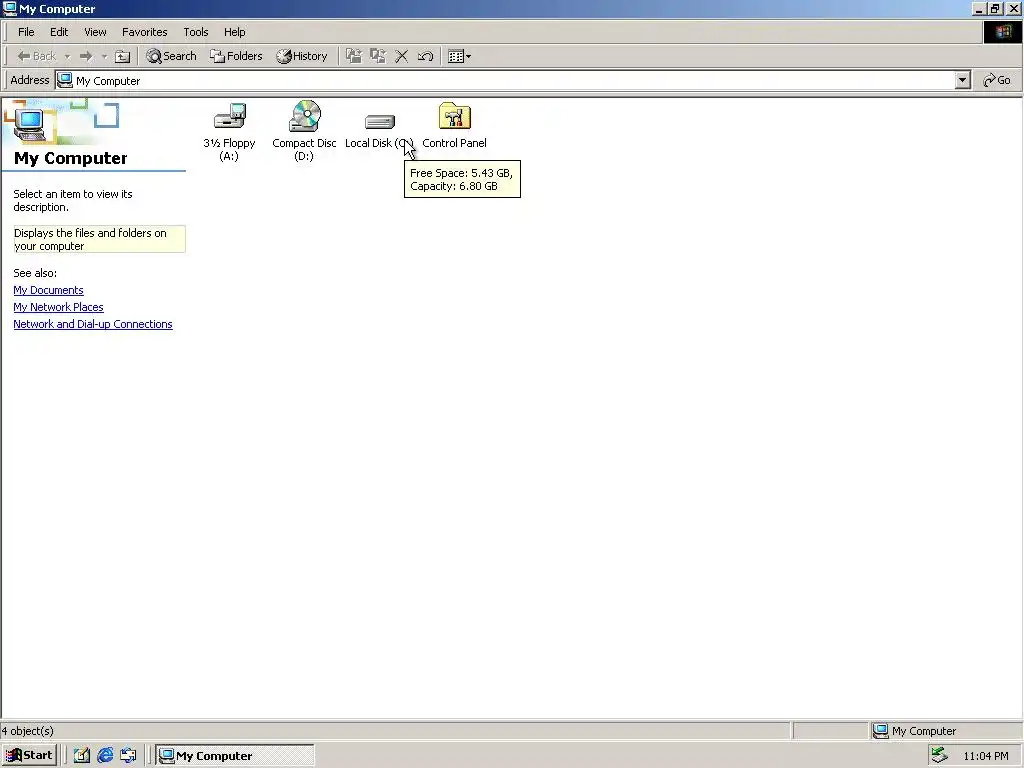
Task: Open the Tools menu
Action: (x=195, y=32)
